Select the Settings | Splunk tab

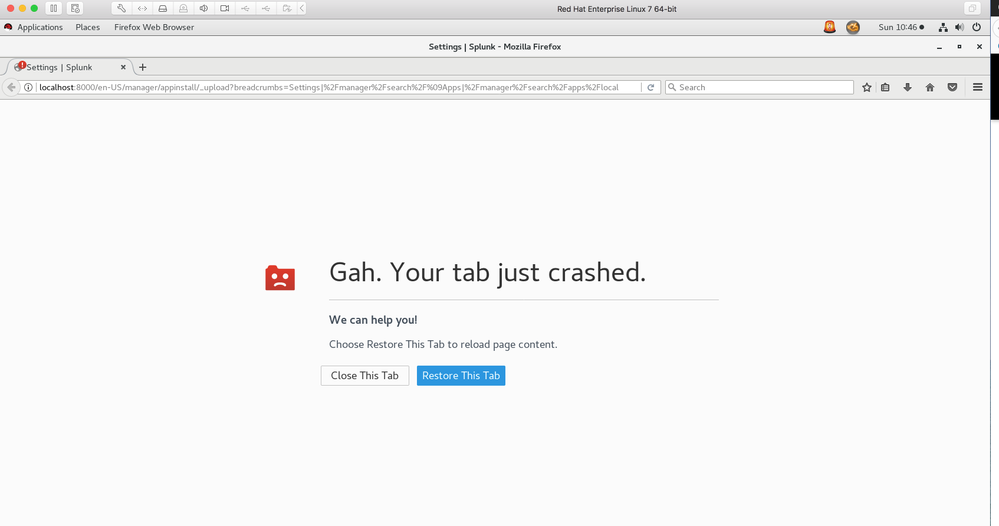click(x=67, y=67)
